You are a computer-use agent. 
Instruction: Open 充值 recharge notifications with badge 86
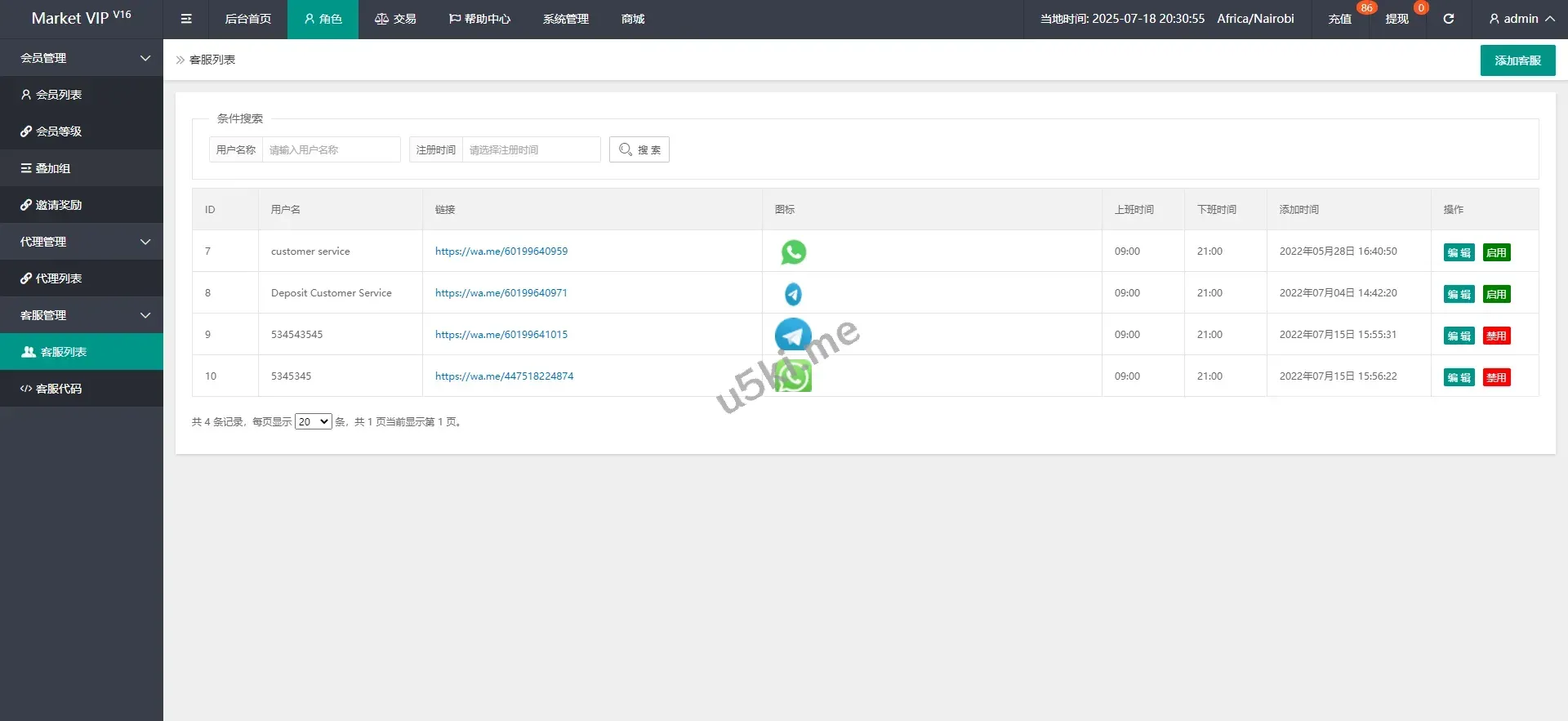pos(1339,19)
